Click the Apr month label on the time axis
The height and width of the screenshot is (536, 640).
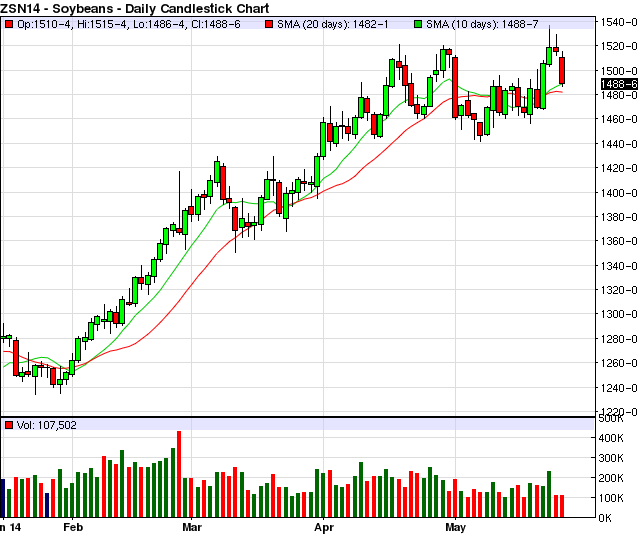[324, 527]
